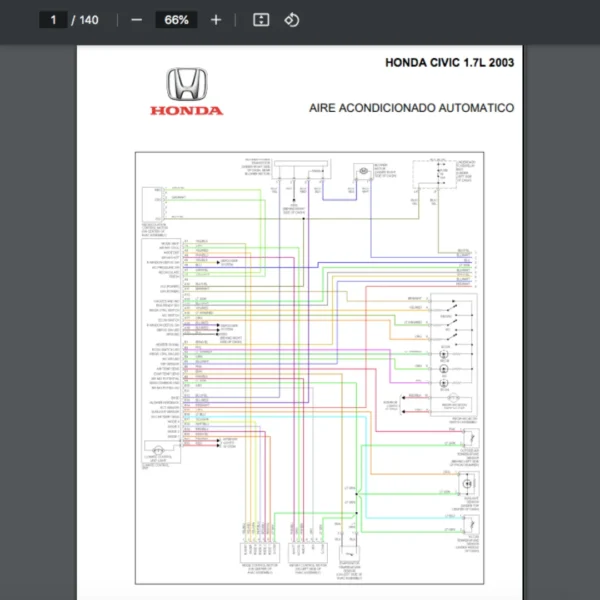Viewport: 600px width, 600px height.
Task: Click the red HONDA wordmark
Action: coord(187,111)
